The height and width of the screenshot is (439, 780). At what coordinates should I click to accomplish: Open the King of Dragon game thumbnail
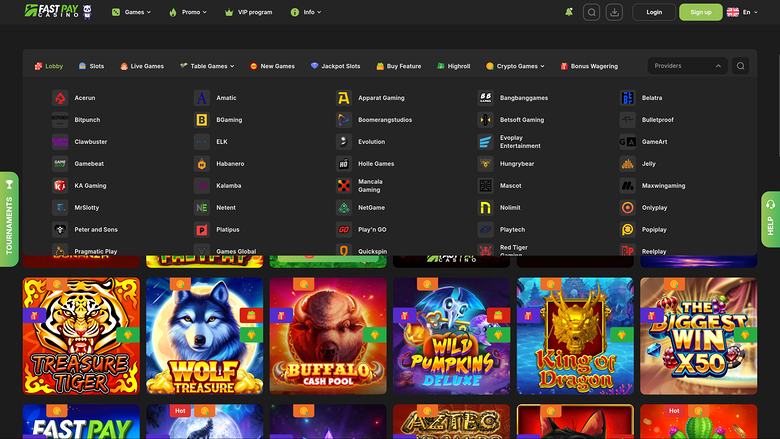pos(575,336)
